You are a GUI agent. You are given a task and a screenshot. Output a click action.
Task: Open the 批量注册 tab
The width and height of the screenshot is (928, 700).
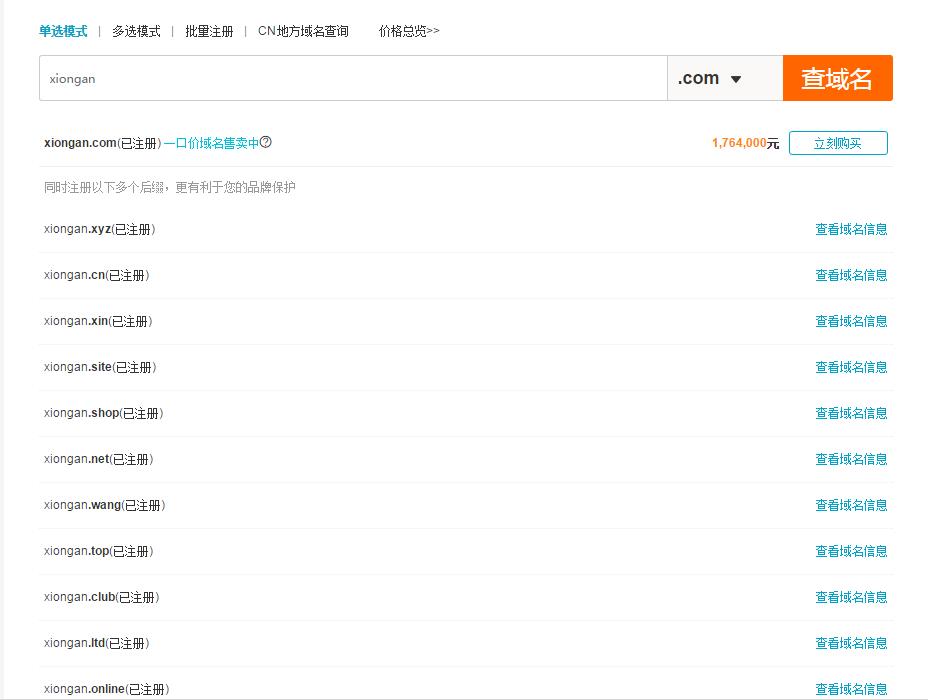coord(209,31)
